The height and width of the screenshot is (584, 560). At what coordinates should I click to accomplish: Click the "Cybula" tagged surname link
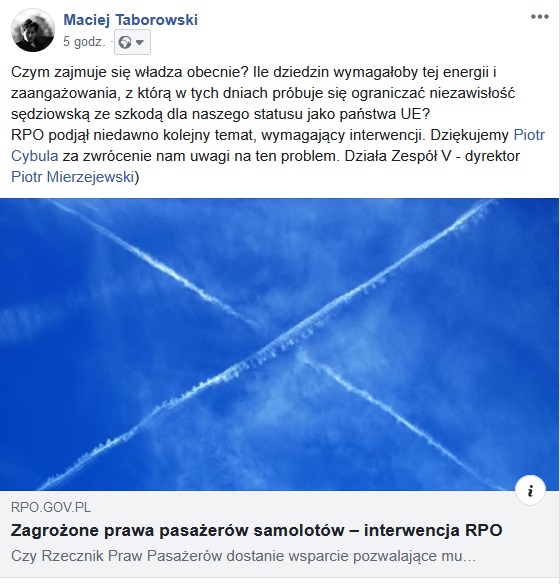coord(35,156)
